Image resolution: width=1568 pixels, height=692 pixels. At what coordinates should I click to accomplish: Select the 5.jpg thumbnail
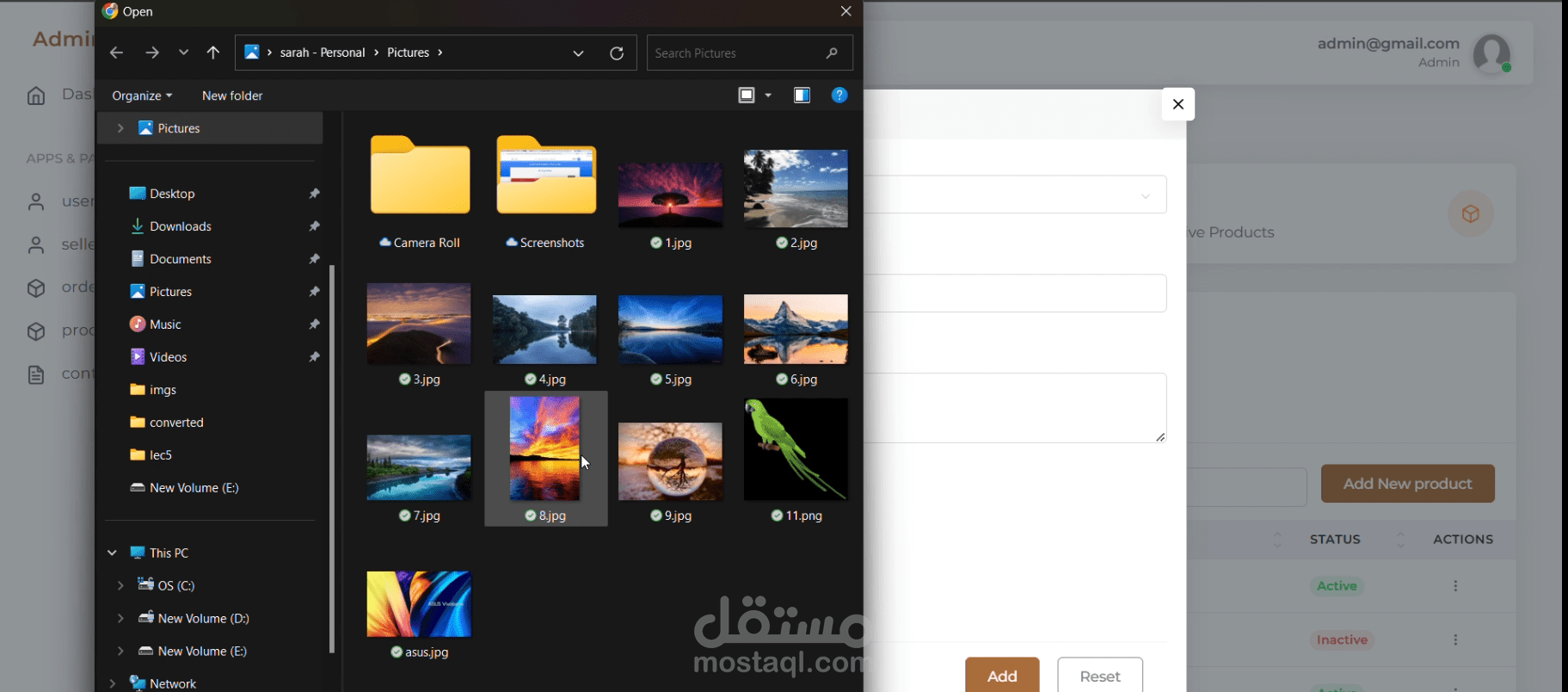(671, 330)
